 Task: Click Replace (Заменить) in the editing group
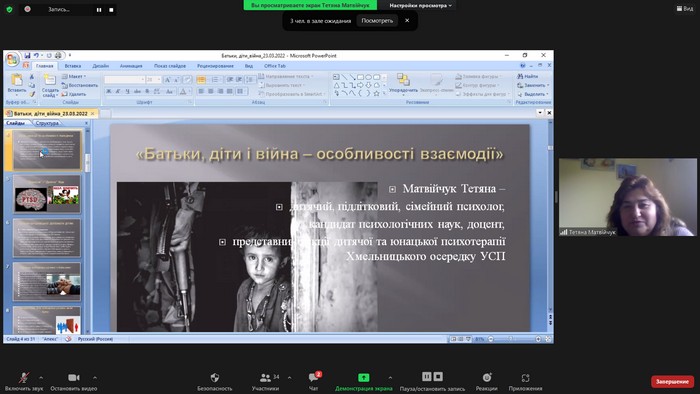533,85
